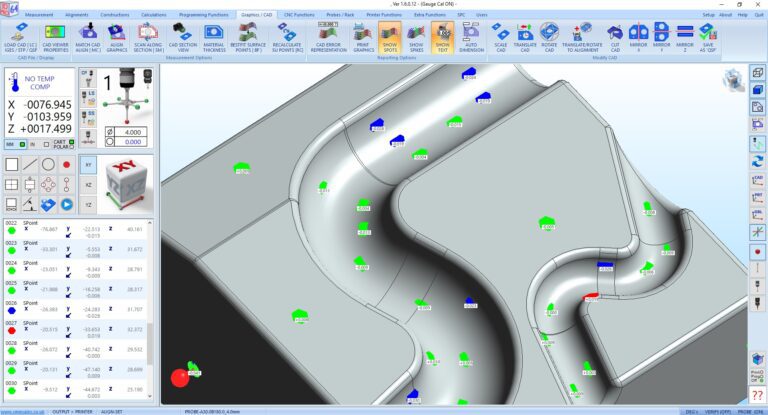Select the YZ plane button
The image size is (768, 415).
click(88, 204)
